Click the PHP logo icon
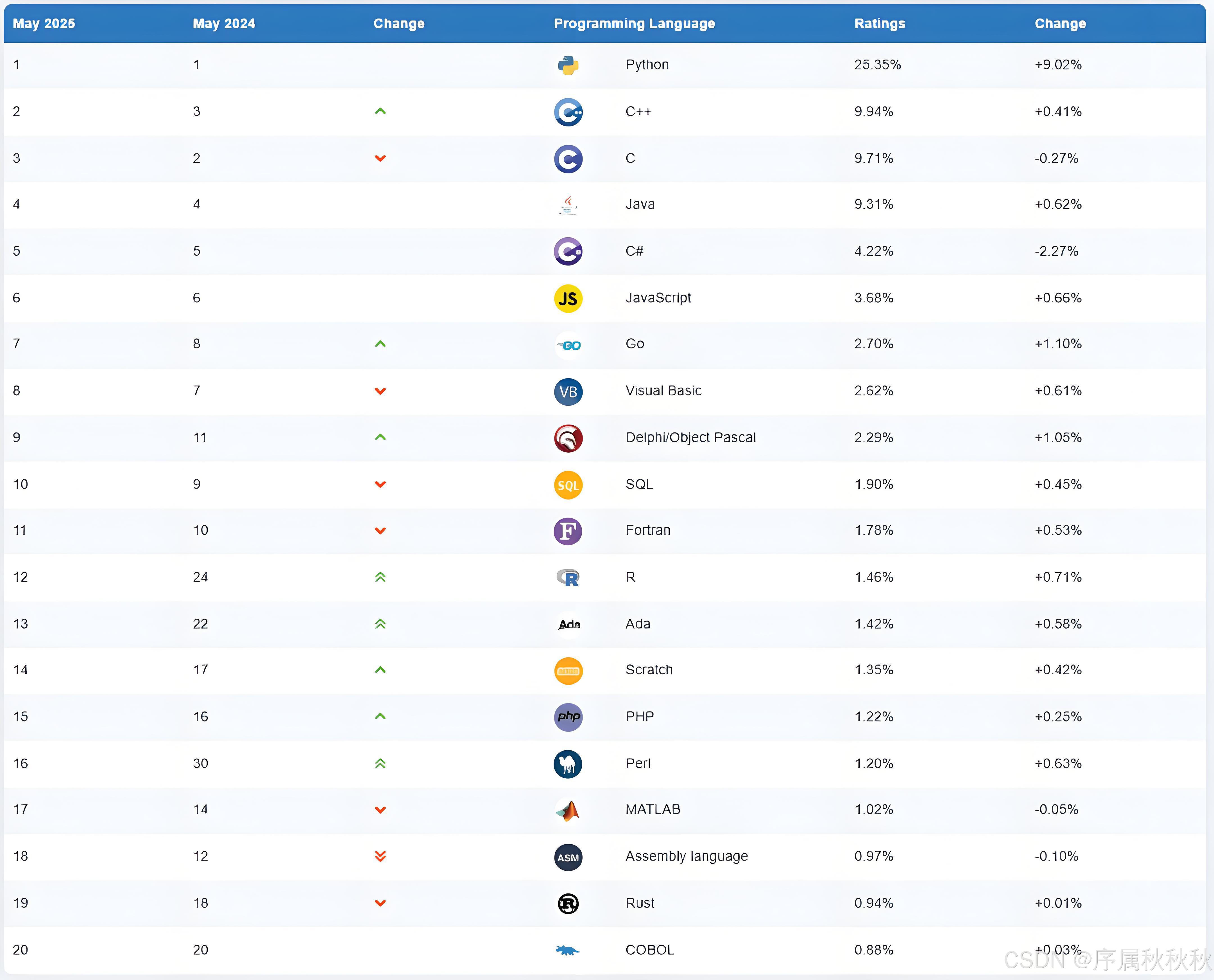Viewport: 1214px width, 980px height. pyautogui.click(x=568, y=717)
